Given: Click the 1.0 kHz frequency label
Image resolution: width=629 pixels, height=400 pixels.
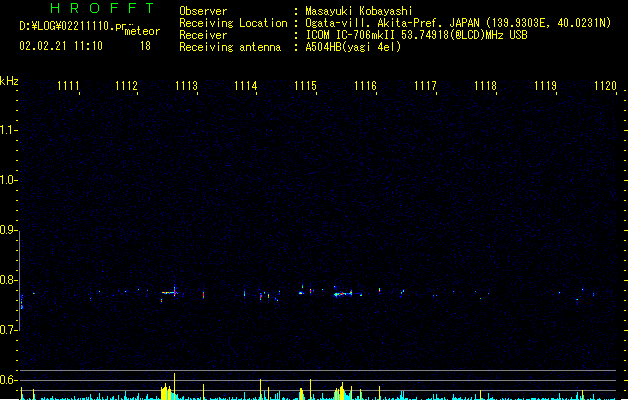Looking at the screenshot, I should click(8, 180).
